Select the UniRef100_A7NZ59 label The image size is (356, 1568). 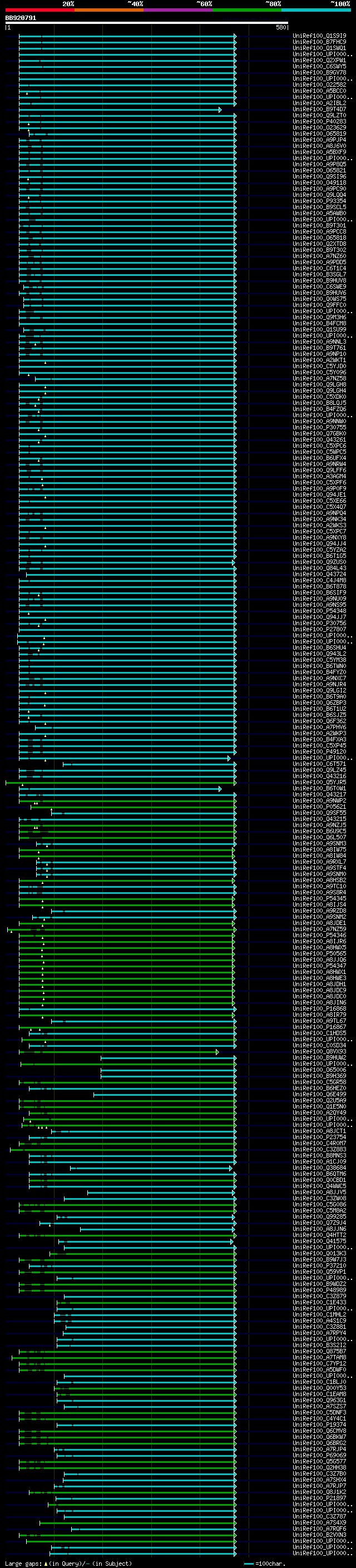point(319,929)
